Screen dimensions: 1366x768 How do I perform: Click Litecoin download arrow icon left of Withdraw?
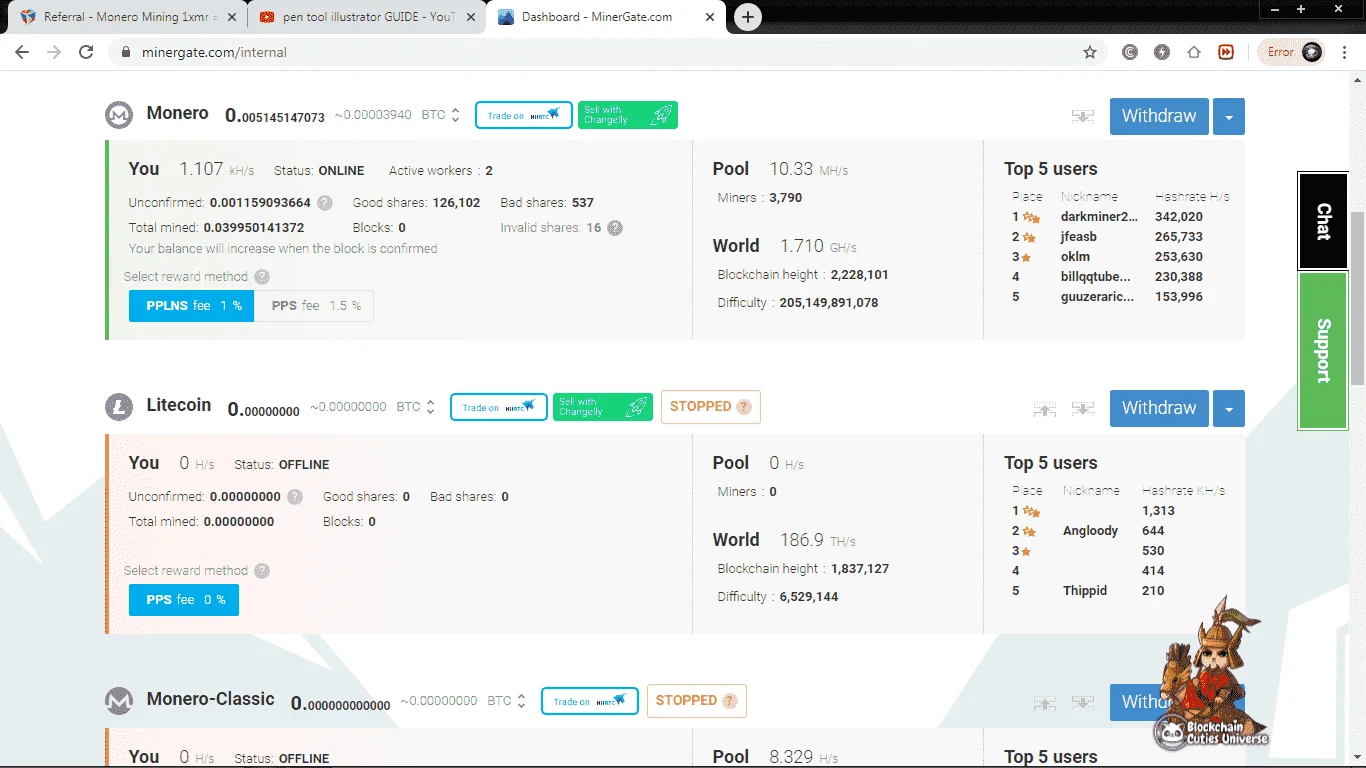point(1083,408)
